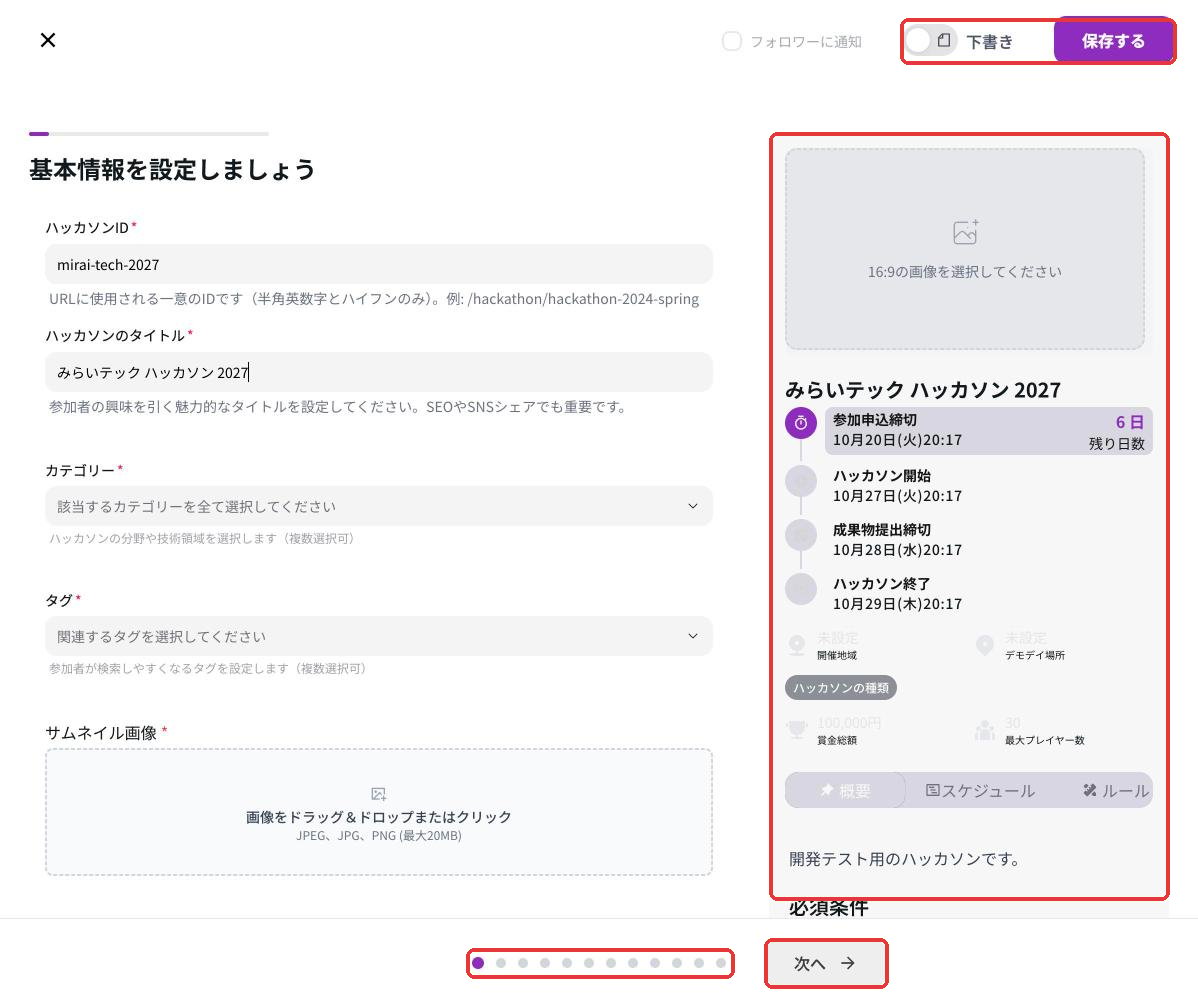
Task: Click the purple timer icon beside 参加申込締切
Action: click(x=801, y=423)
